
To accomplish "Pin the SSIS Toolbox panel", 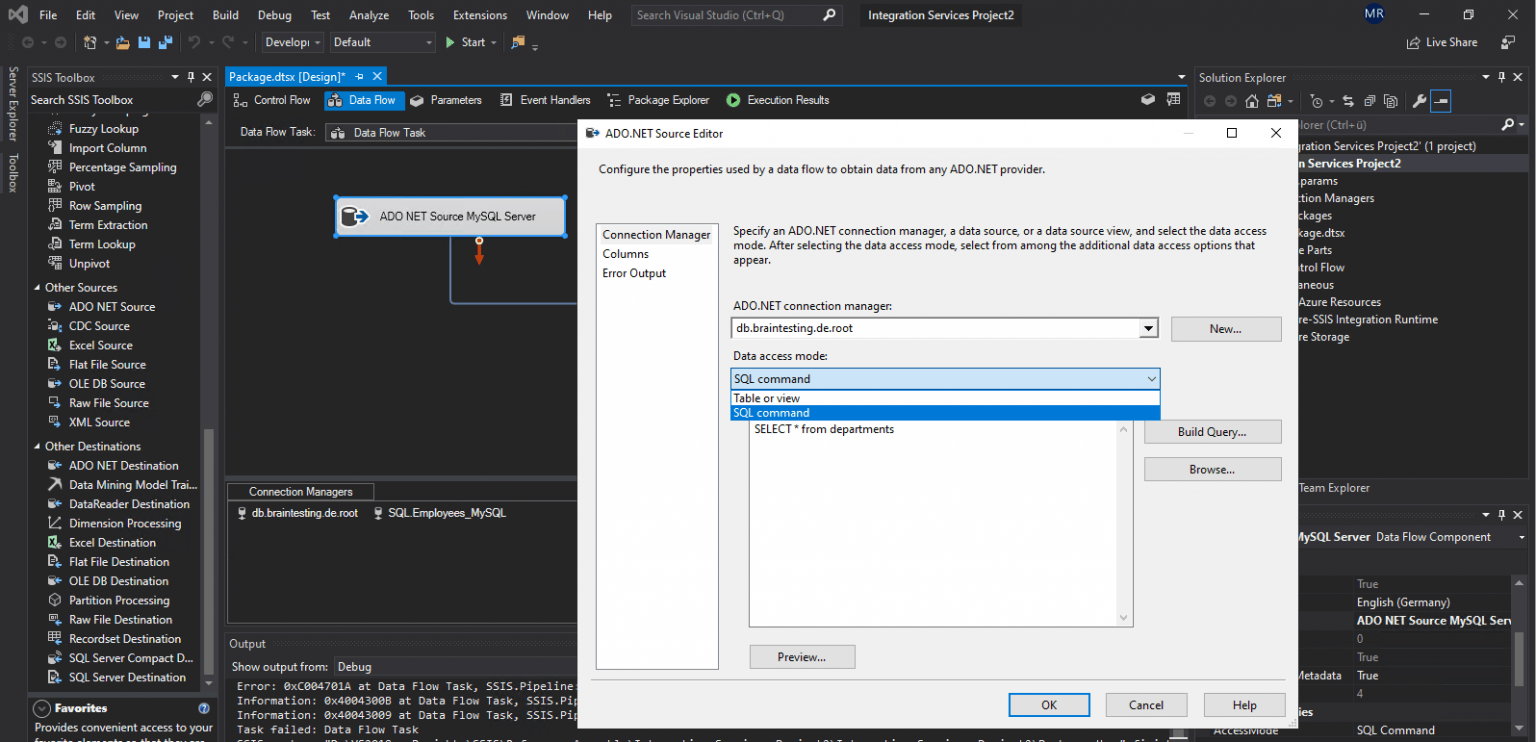I will click(191, 77).
